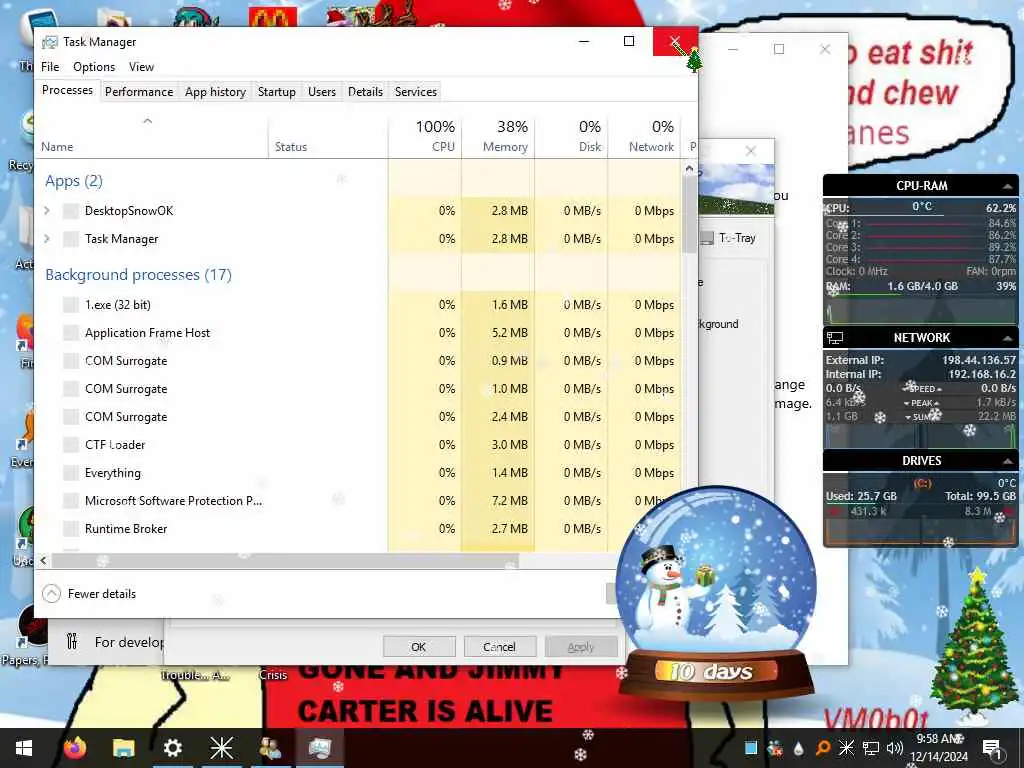Screen dimensions: 1024x768
Task: Open the Startup tab
Action: click(x=277, y=91)
